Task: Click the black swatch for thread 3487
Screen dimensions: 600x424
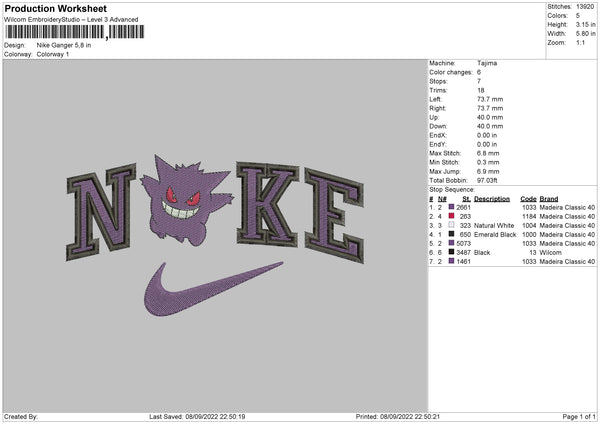Action: pos(452,252)
